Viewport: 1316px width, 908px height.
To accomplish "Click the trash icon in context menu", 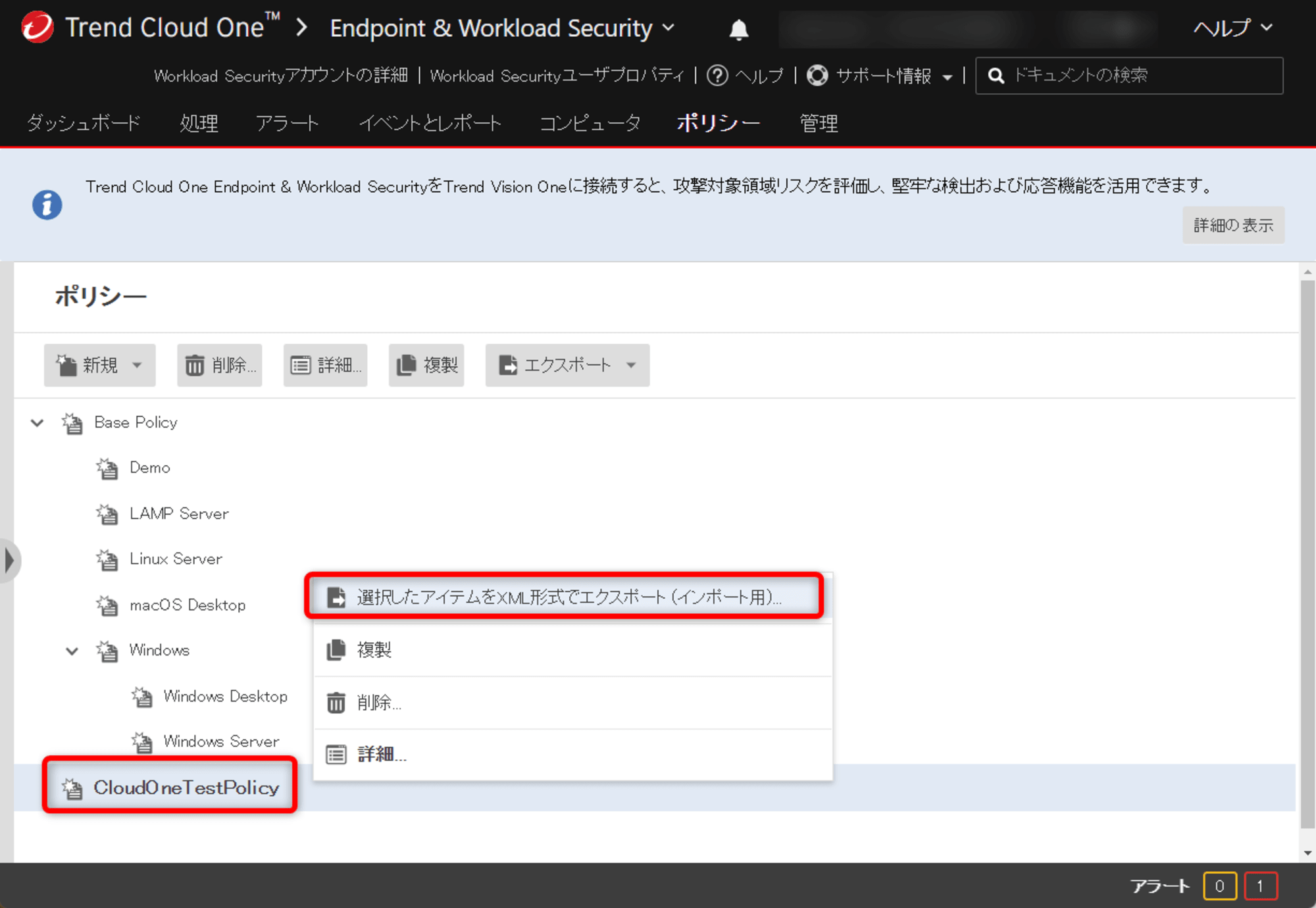I will 336,702.
